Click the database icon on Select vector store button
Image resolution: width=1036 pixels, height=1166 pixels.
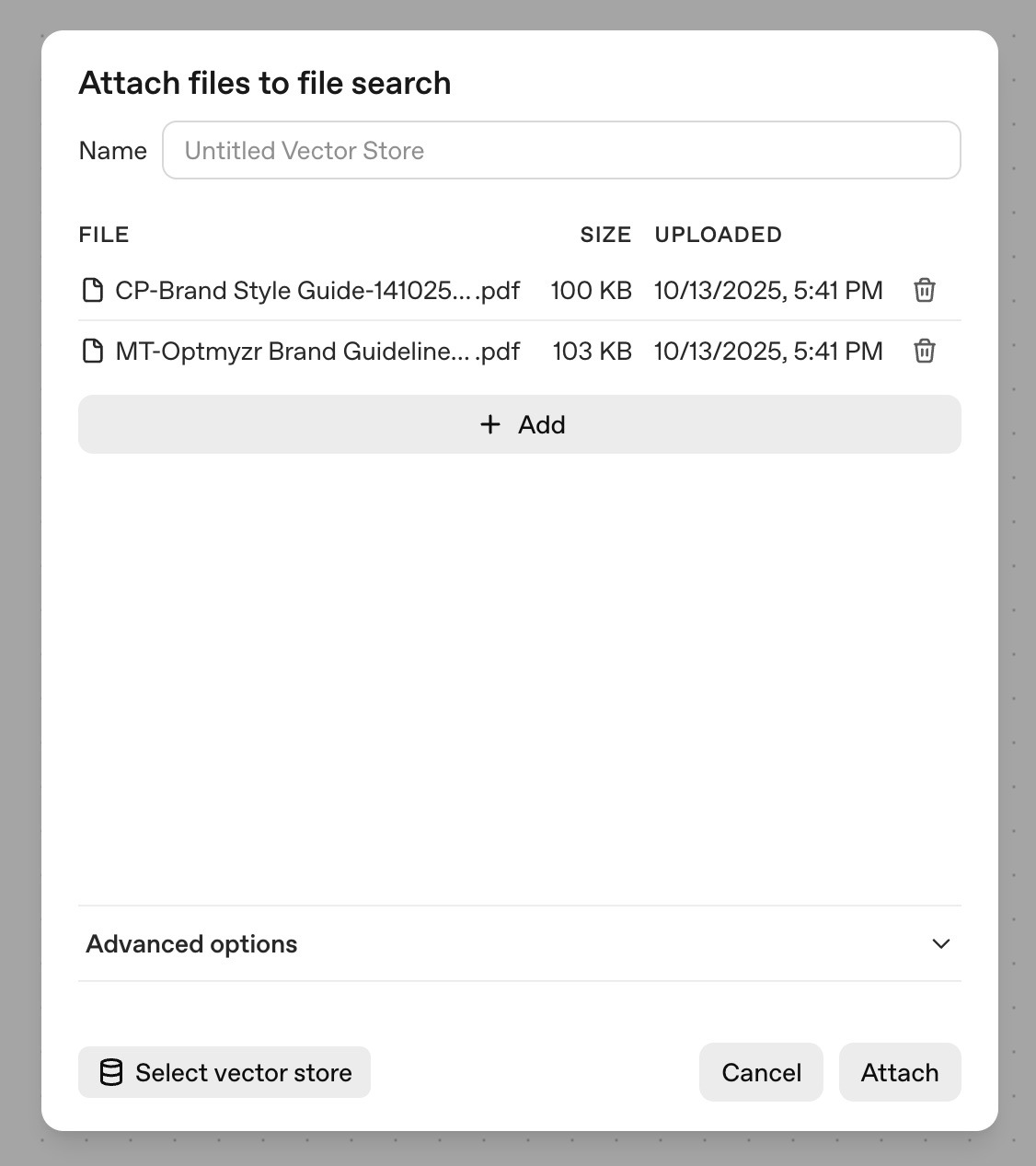[110, 1071]
